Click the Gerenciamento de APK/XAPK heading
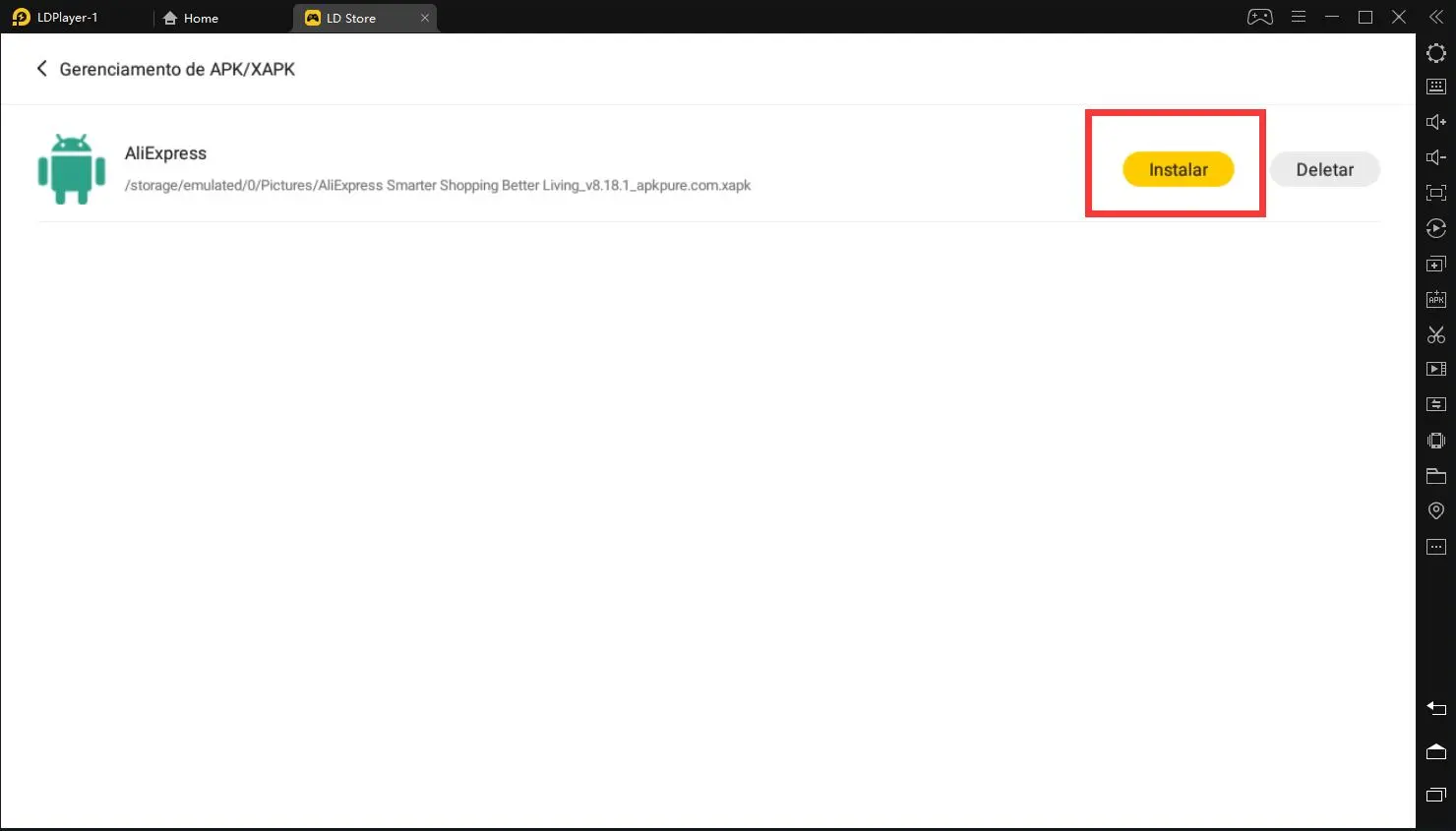Screen dimensions: 1456x831 pos(177,69)
